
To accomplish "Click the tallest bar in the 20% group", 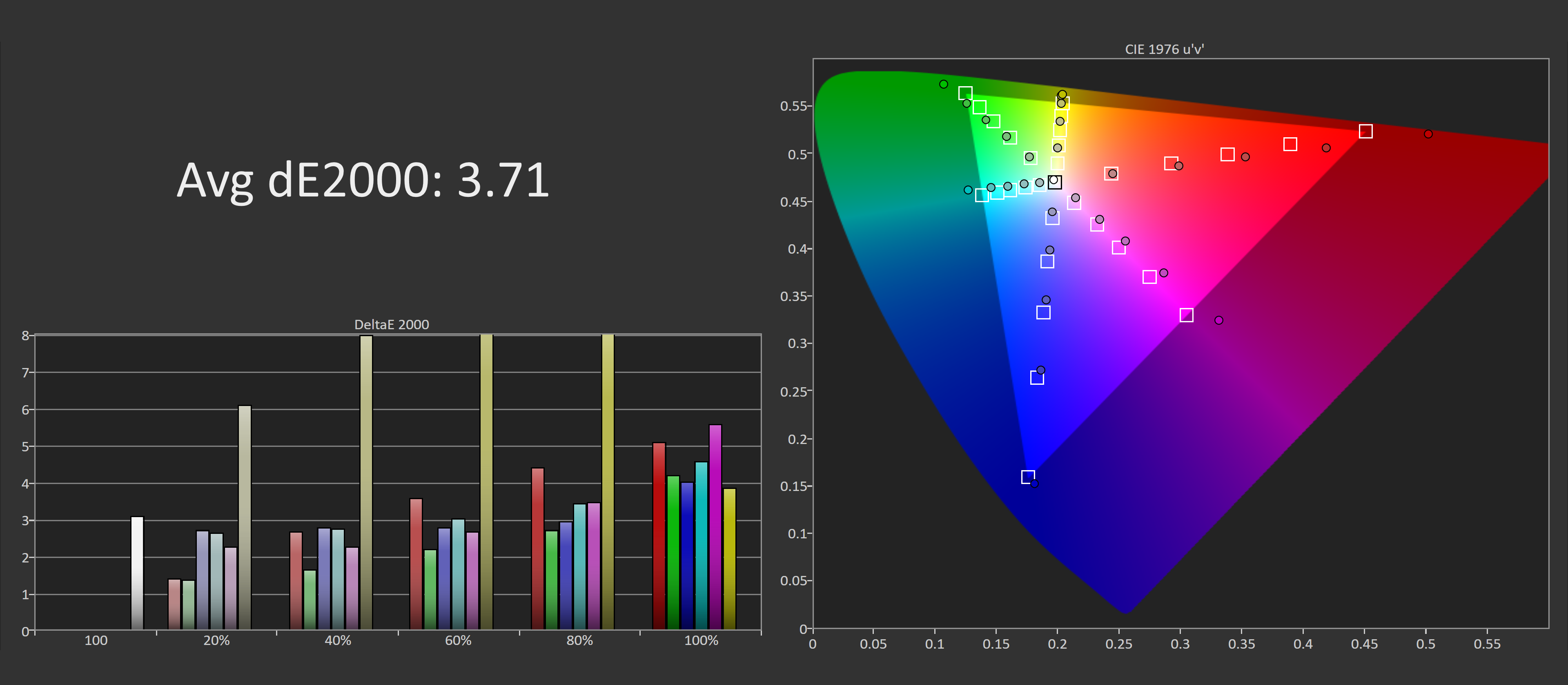I will [245, 518].
